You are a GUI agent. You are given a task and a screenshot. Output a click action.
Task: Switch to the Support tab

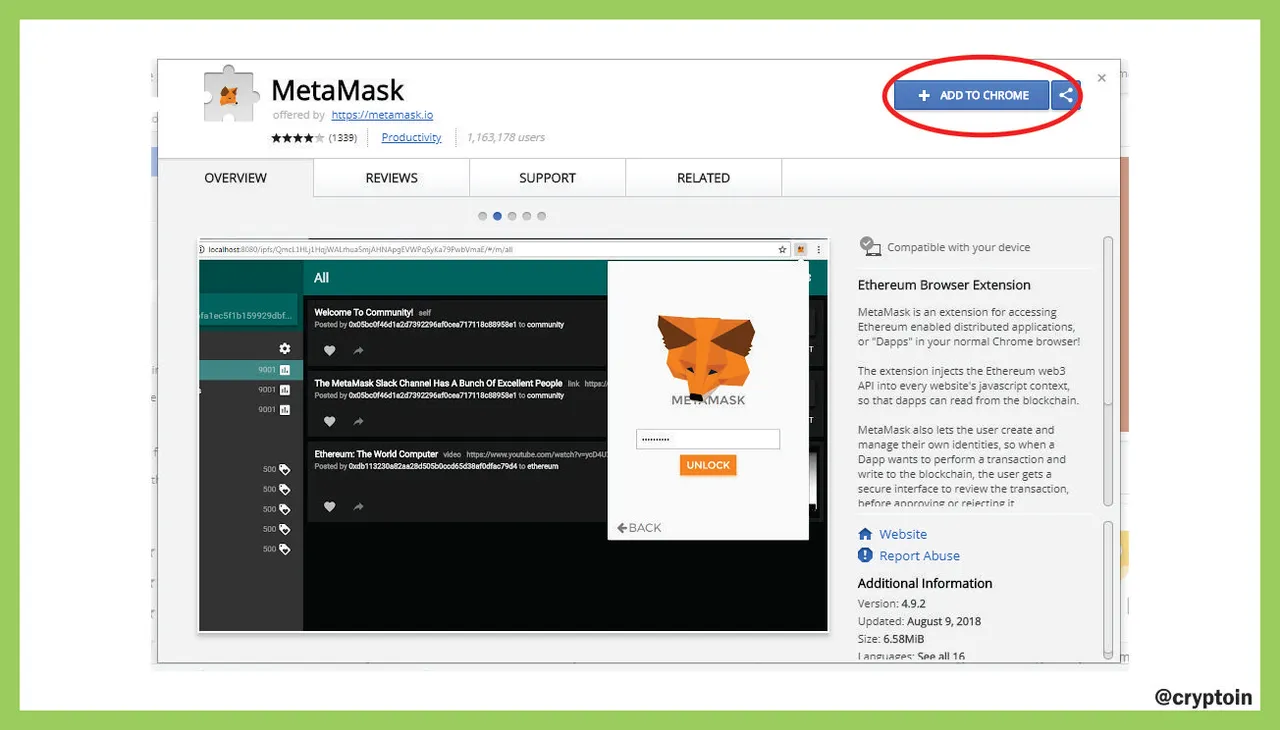pos(547,178)
